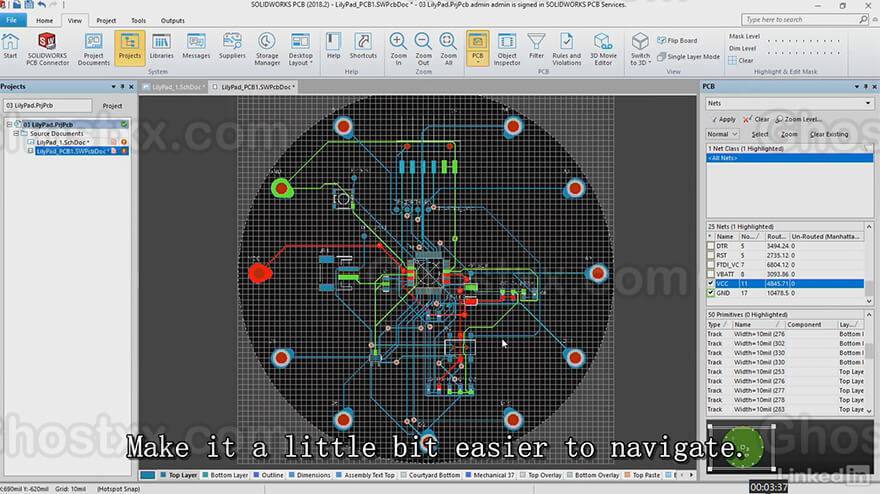880x494 pixels.
Task: Toggle the DTR net checkbox
Action: [x=711, y=246]
